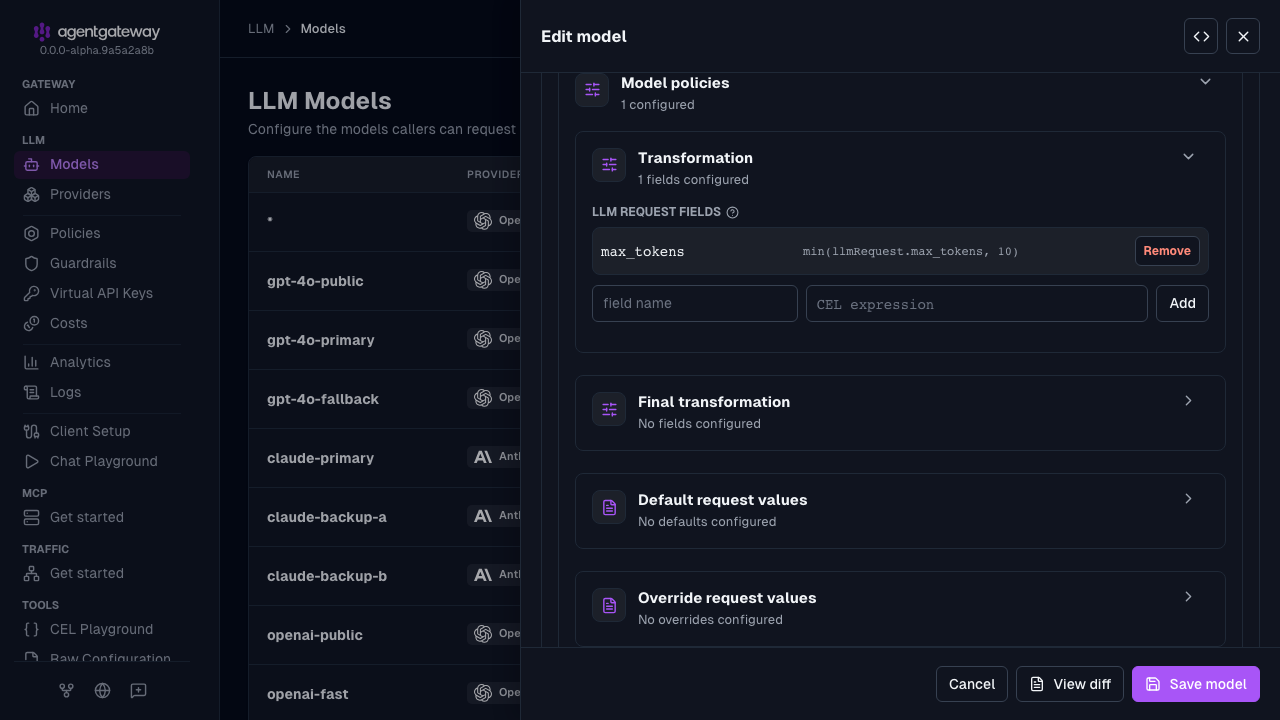Screen dimensions: 1280x720
Task: Click the Policies hexagon icon
Action: point(32,233)
